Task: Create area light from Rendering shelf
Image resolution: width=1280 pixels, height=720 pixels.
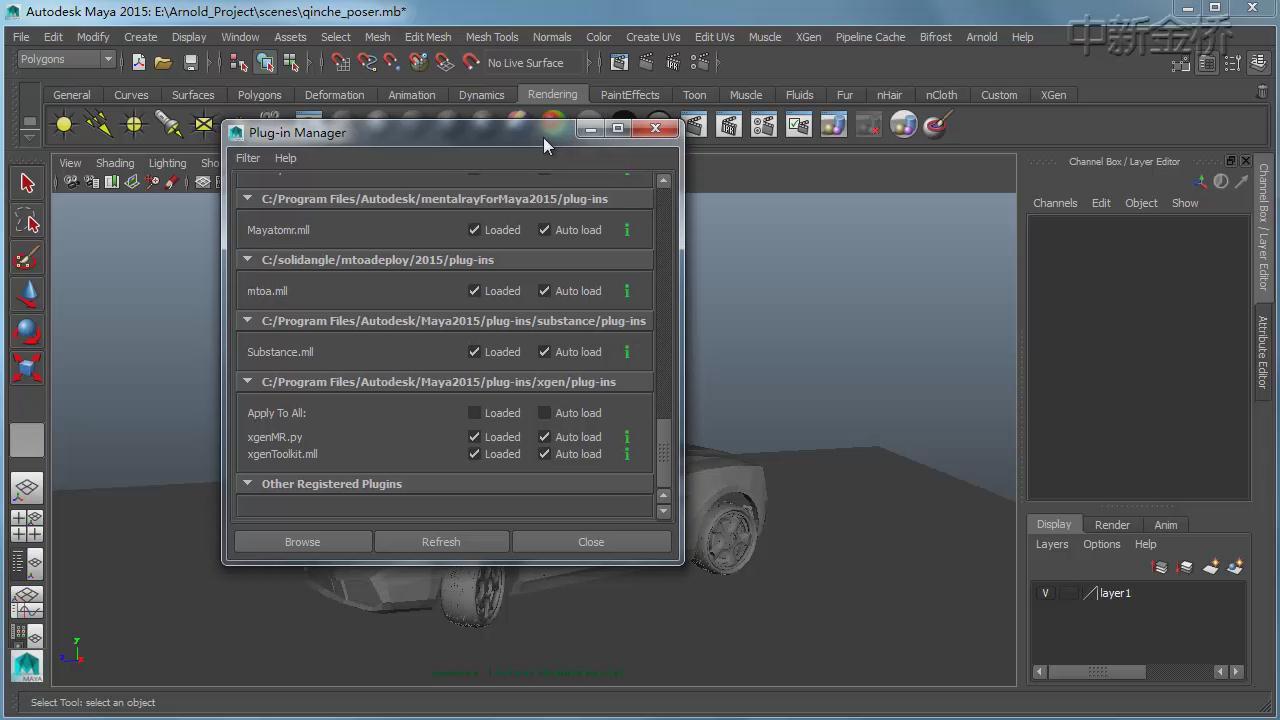Action: pos(204,125)
